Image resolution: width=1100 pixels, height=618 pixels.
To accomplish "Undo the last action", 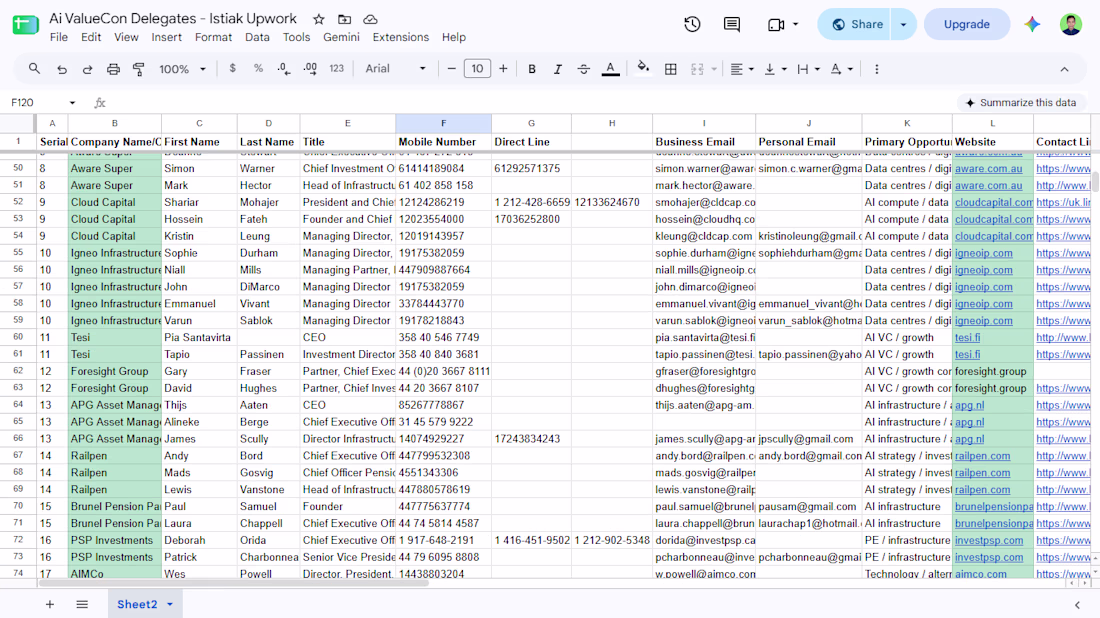I will [62, 69].
